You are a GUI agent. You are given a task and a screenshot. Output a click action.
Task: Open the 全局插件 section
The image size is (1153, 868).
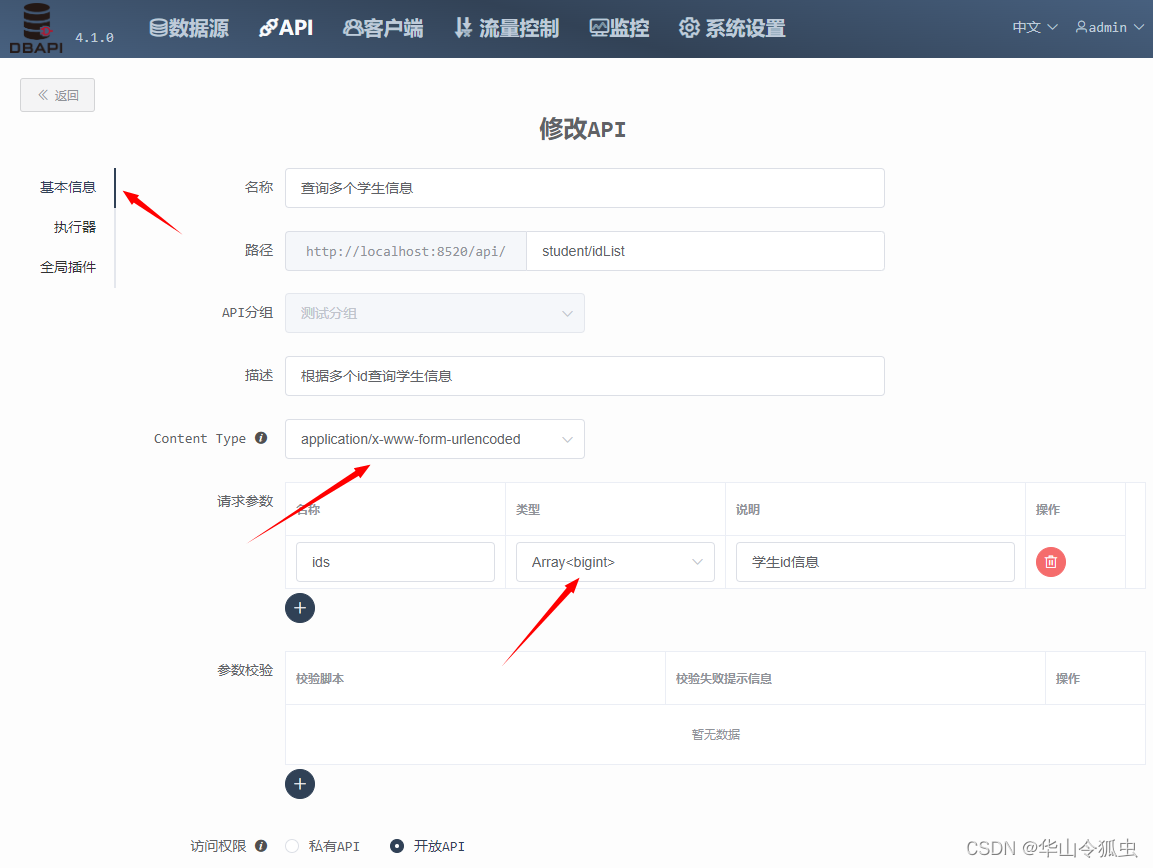pyautogui.click(x=68, y=267)
